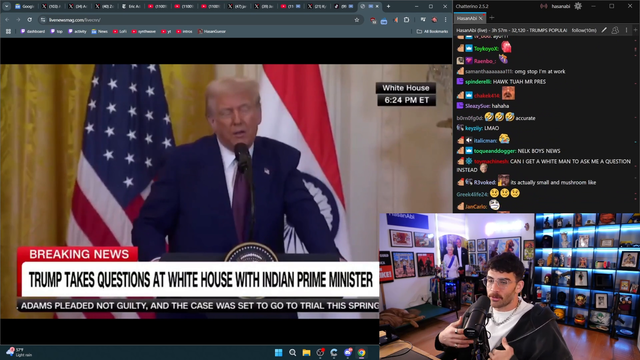Open the OBS taskbar icon
Screen dimensions: 640x360
point(320,352)
